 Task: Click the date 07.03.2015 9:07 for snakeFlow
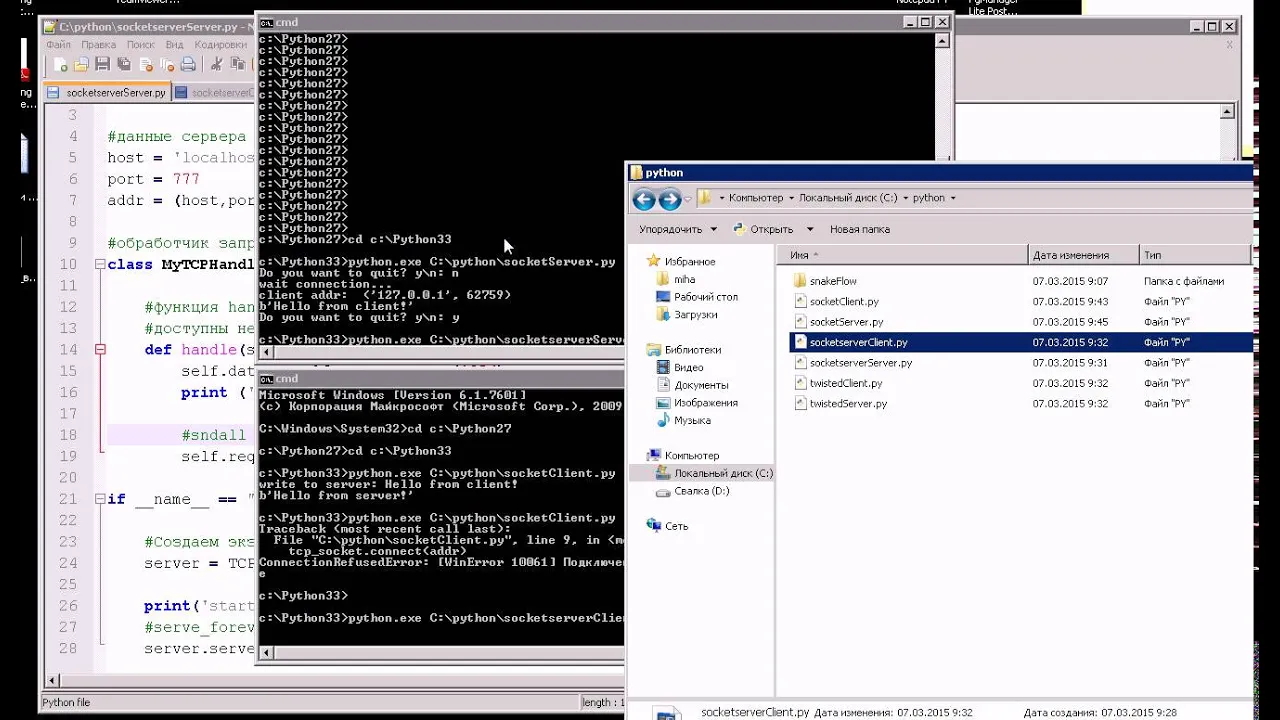1070,281
